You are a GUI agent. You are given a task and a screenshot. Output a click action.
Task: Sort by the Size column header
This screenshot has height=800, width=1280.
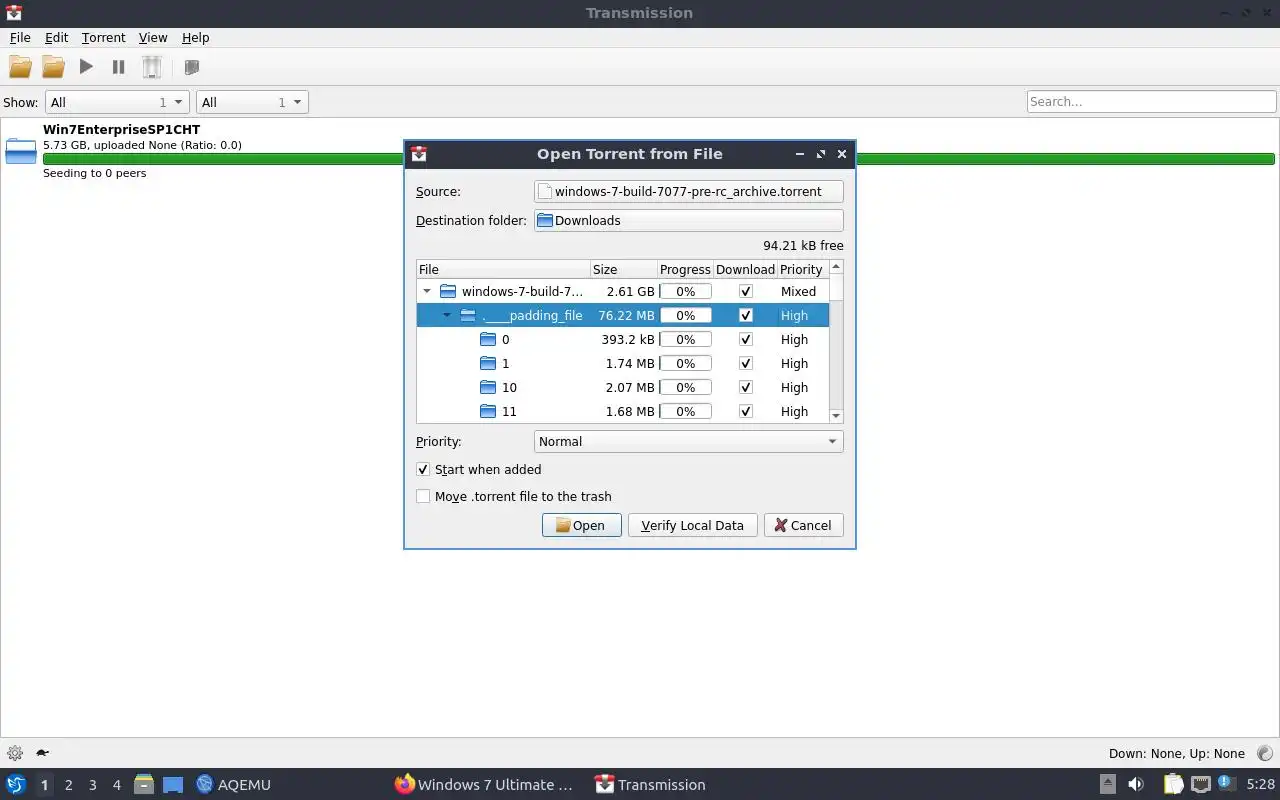click(623, 269)
